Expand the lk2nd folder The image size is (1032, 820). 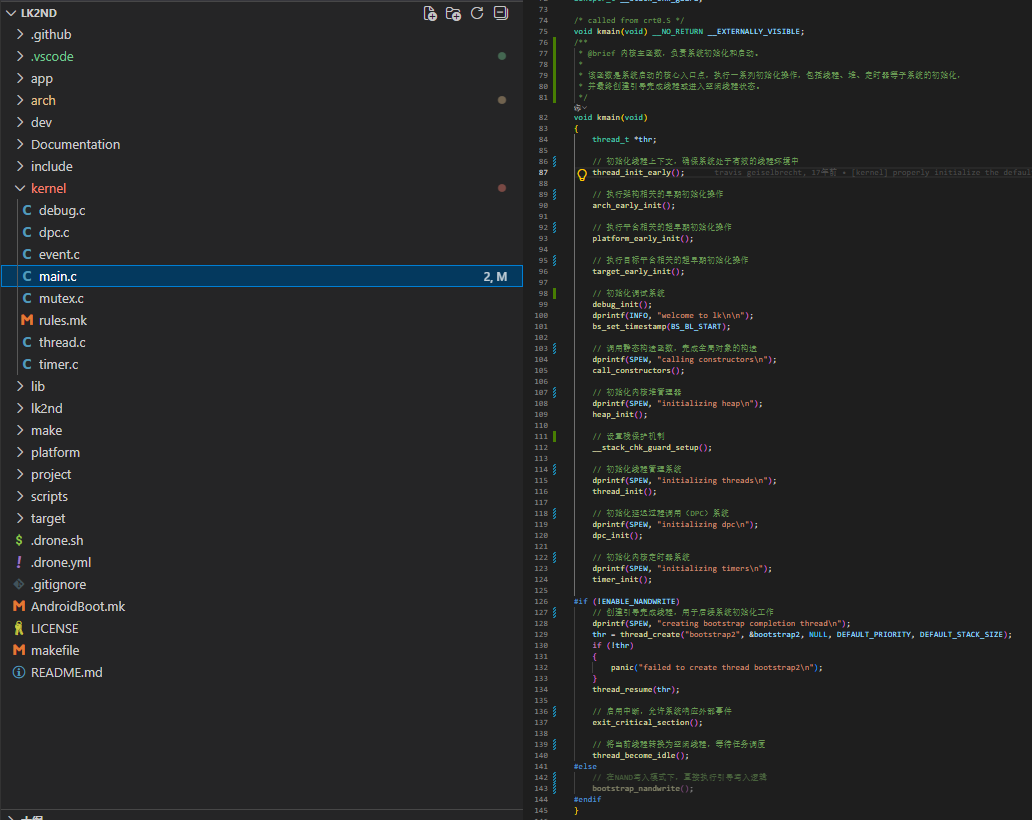(x=20, y=409)
